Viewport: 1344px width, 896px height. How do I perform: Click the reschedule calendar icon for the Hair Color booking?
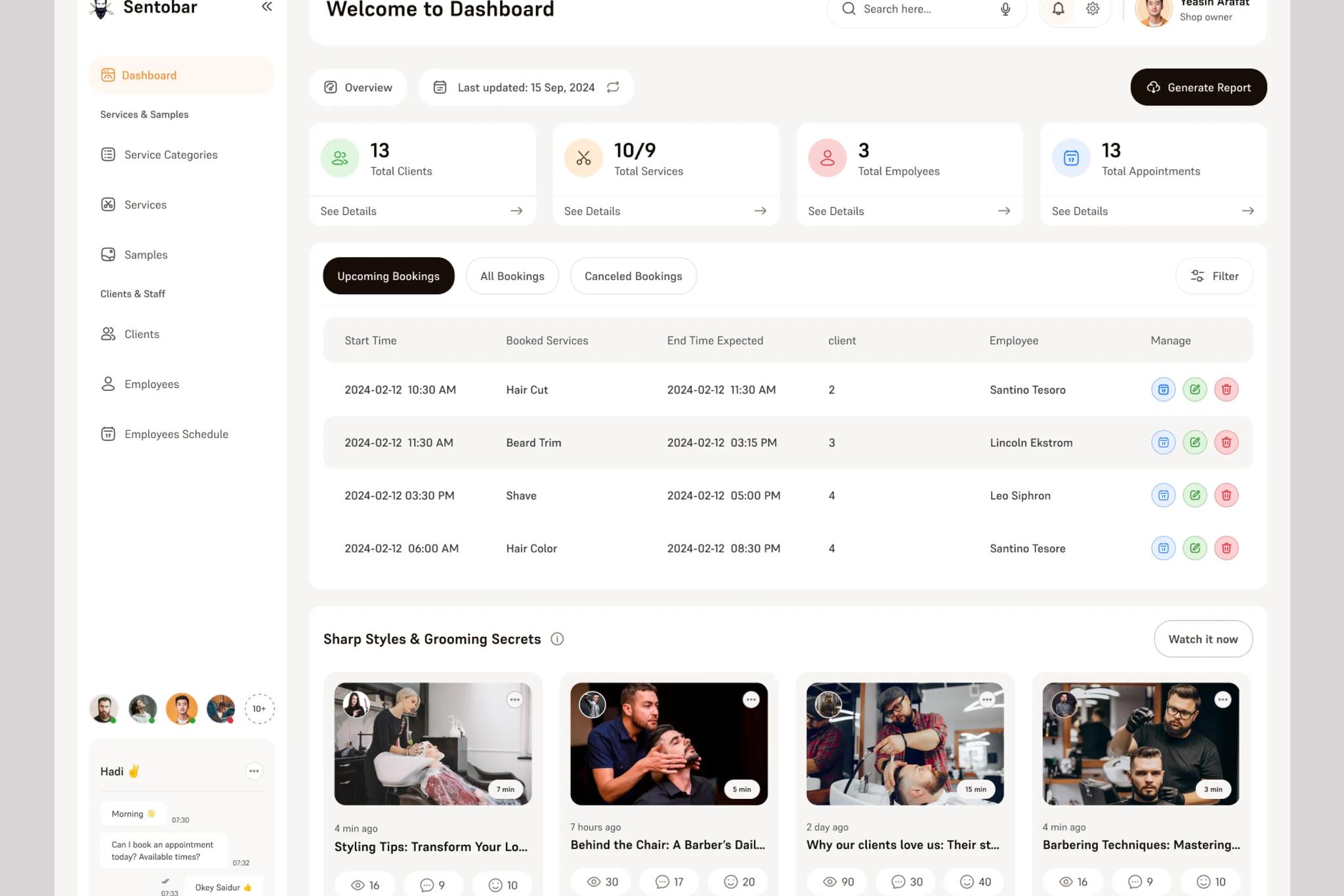coord(1163,548)
